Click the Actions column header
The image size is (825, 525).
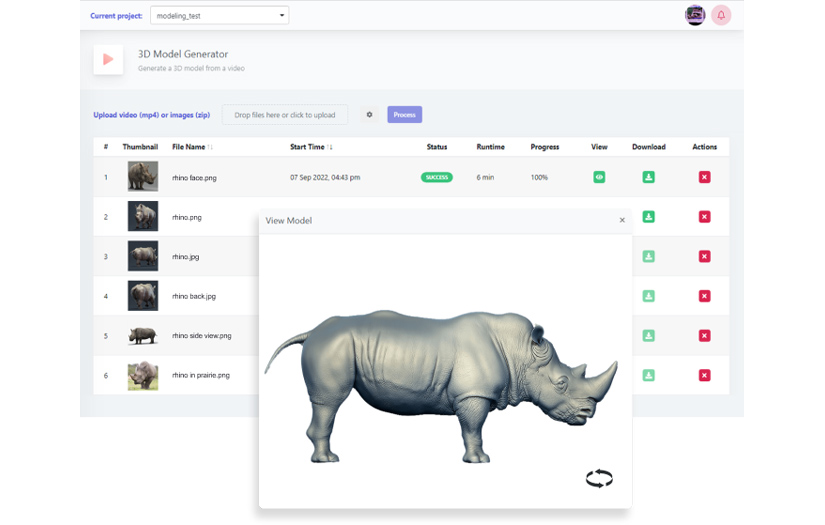tap(705, 147)
